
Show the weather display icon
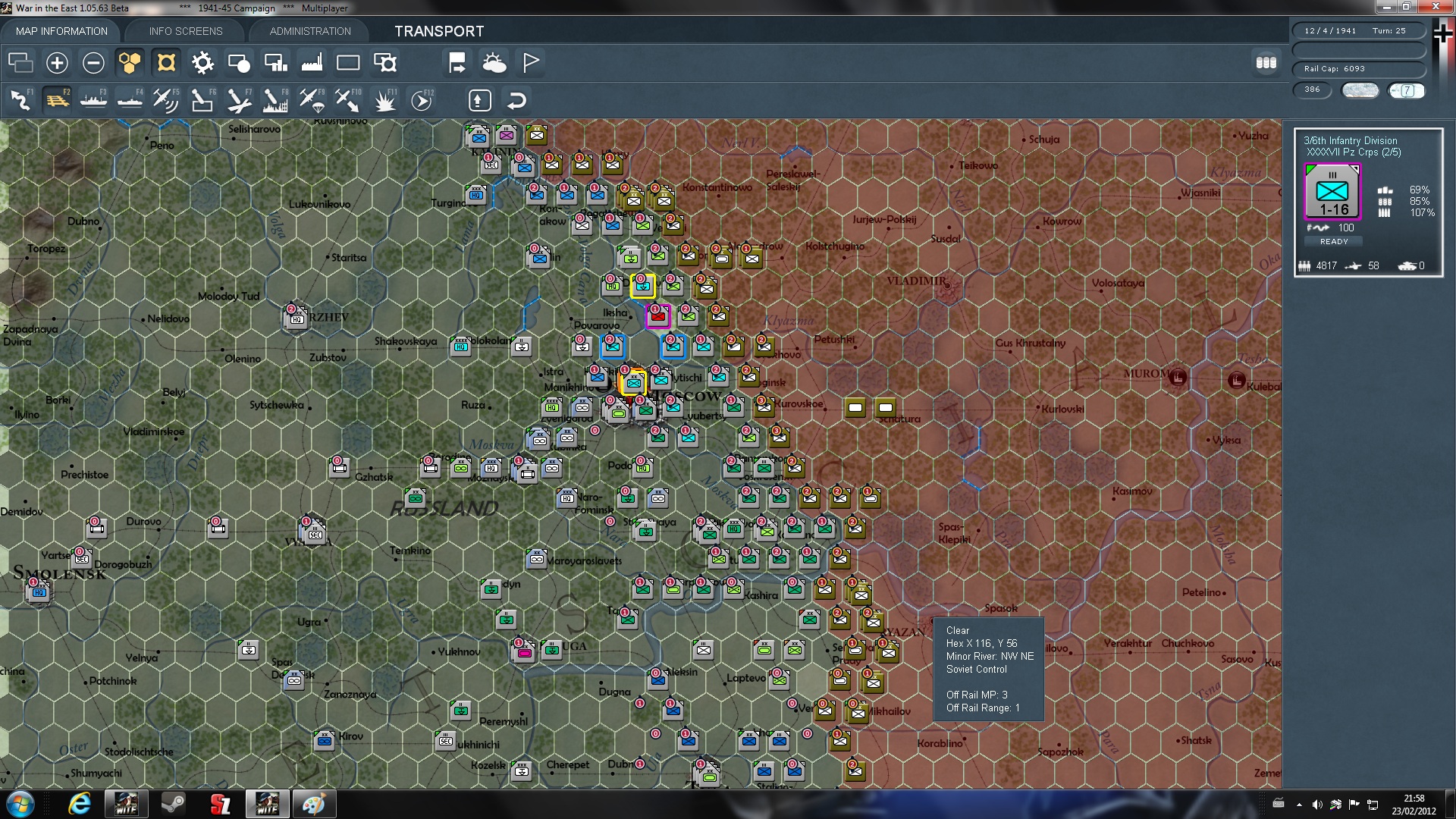(494, 63)
